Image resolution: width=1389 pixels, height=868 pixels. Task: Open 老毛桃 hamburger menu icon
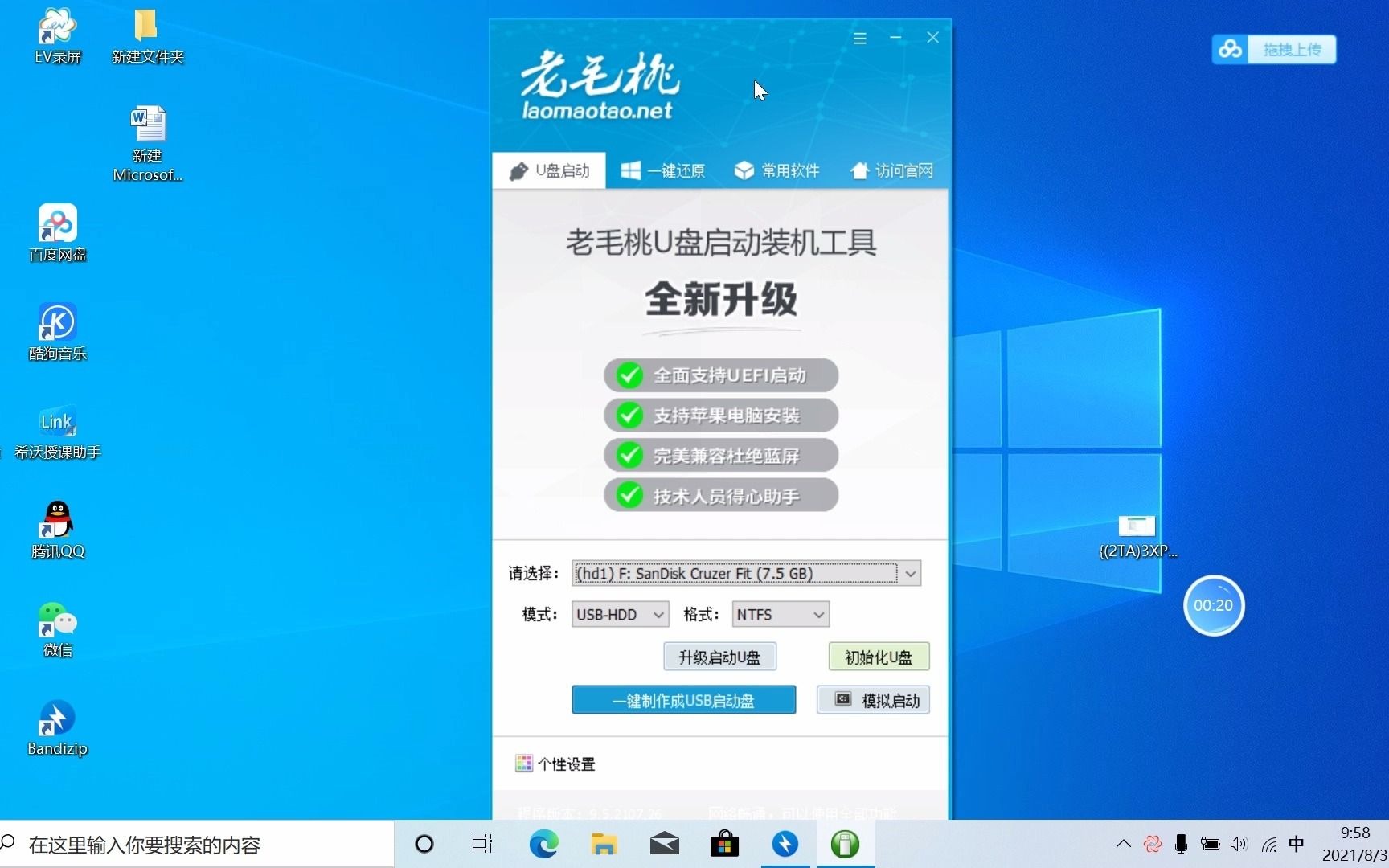859,38
